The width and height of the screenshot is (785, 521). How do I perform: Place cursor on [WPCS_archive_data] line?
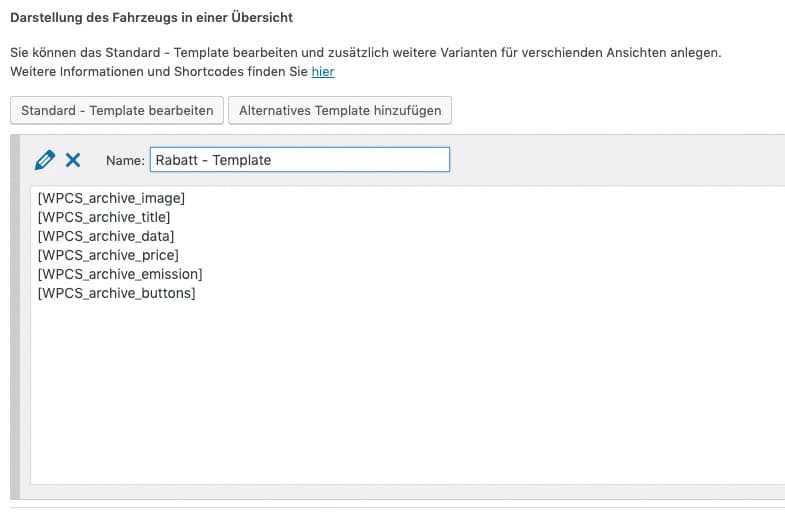(x=106, y=236)
